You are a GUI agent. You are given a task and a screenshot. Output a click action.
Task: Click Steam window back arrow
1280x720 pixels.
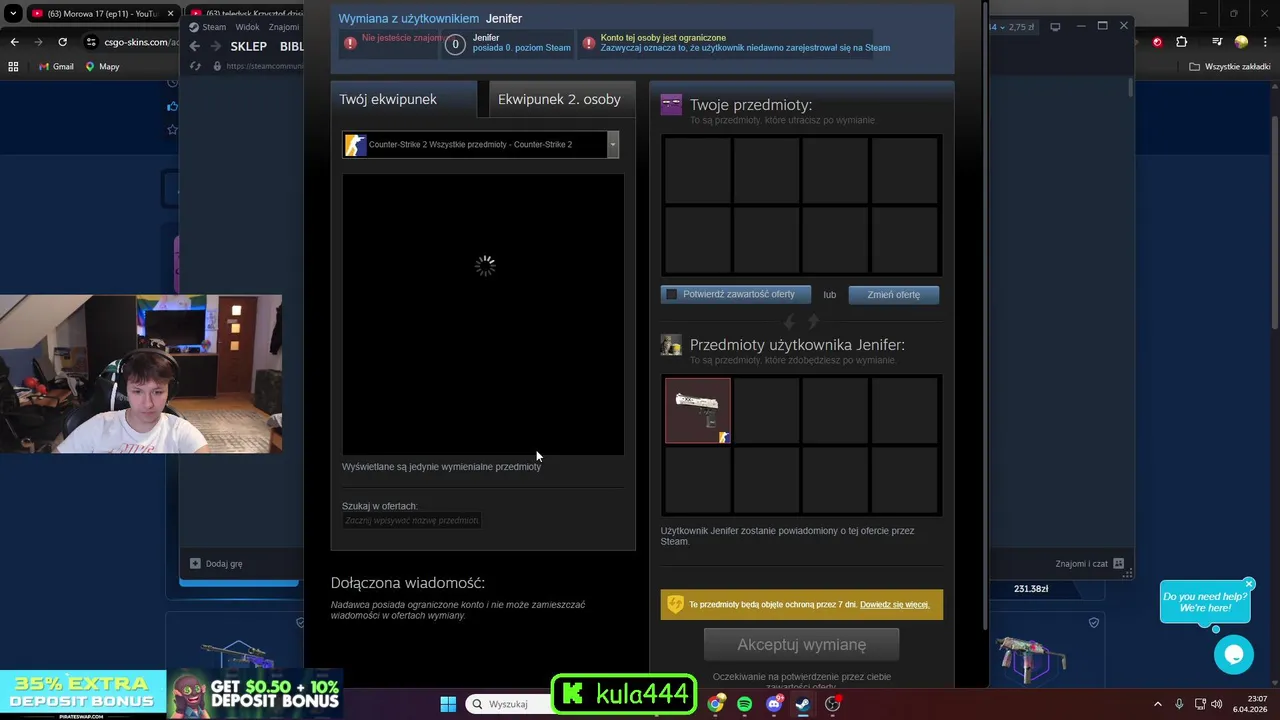[195, 46]
